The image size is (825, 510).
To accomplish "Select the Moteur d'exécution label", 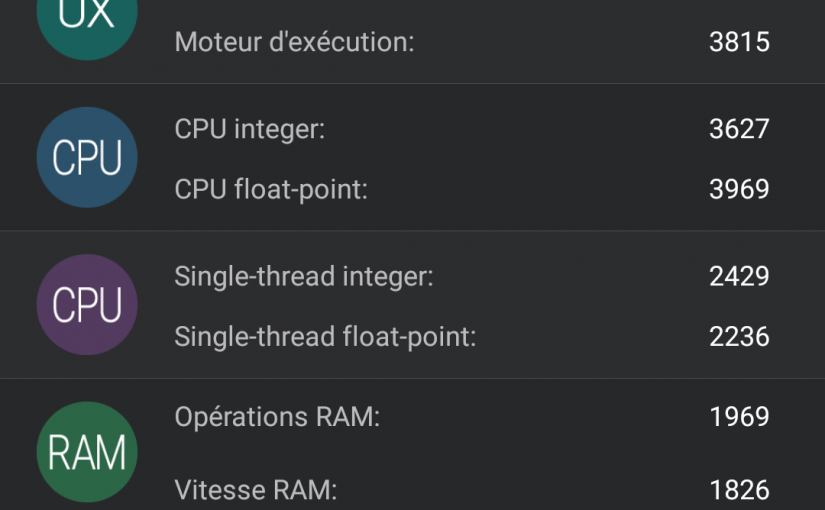I will [x=294, y=42].
